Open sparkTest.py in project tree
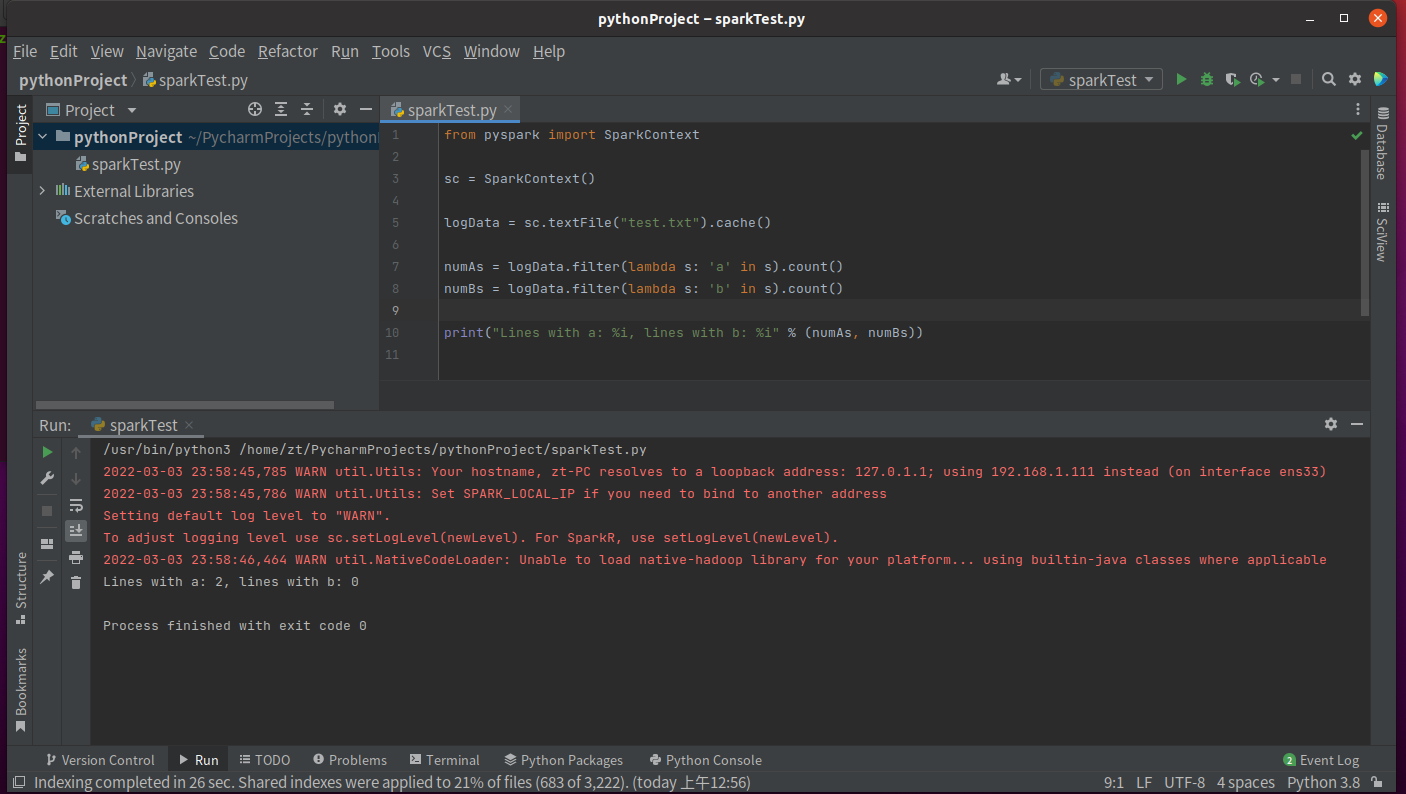 click(x=136, y=164)
